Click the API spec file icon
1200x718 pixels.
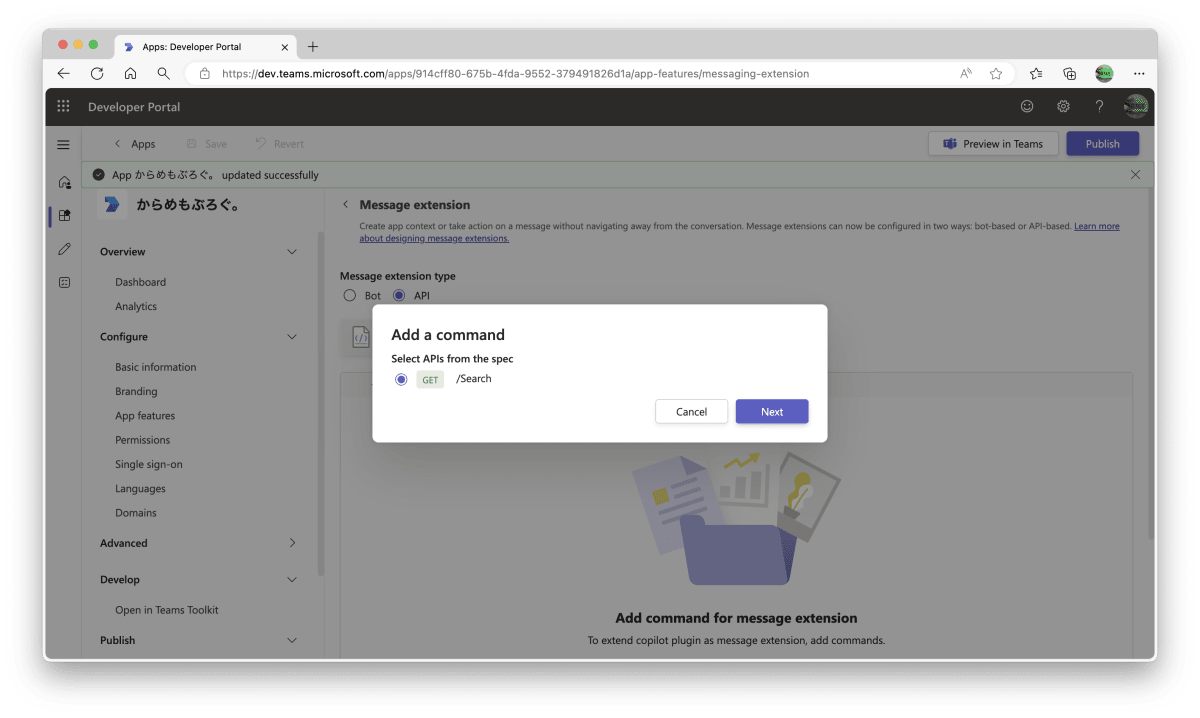click(361, 338)
